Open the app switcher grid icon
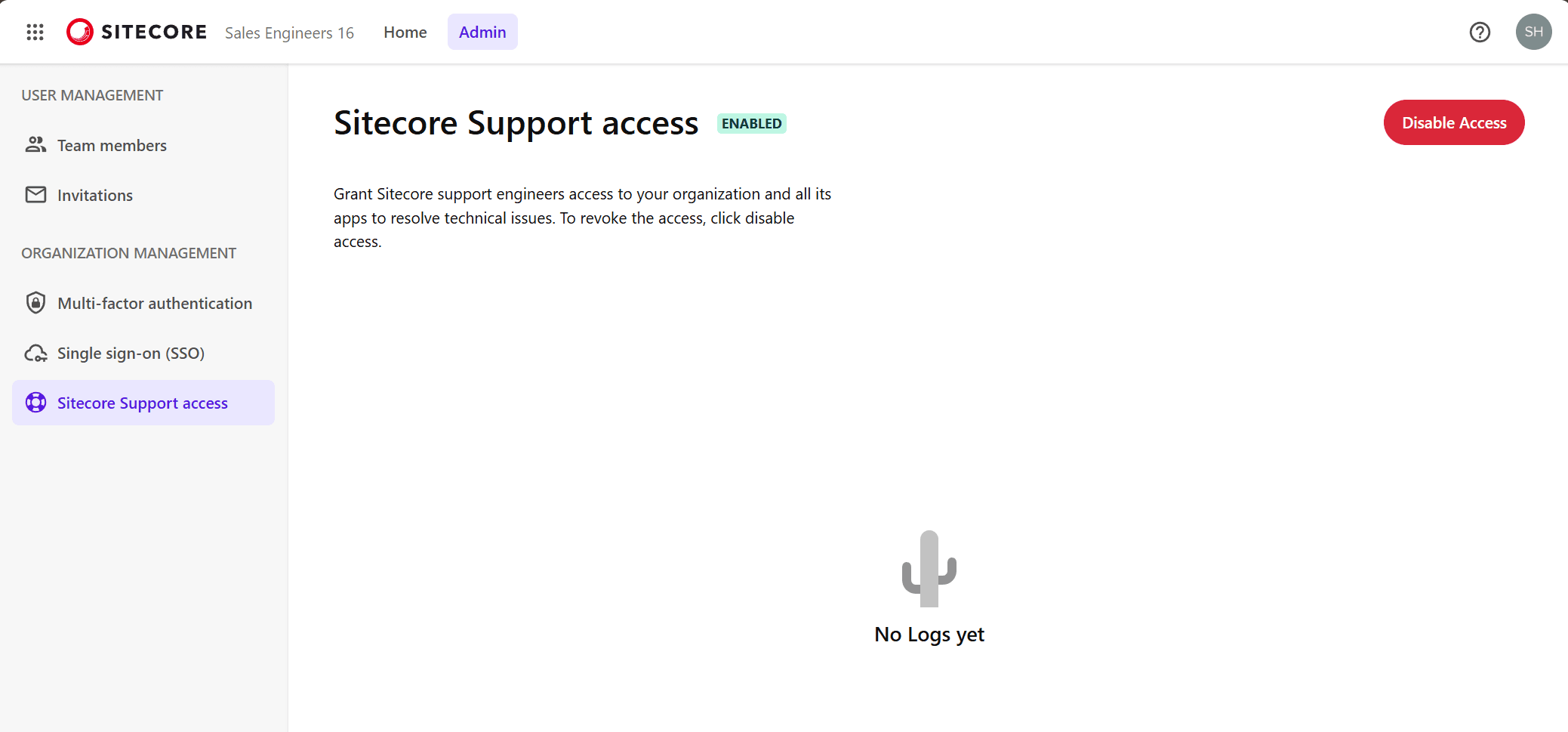1568x732 pixels. pyautogui.click(x=35, y=32)
